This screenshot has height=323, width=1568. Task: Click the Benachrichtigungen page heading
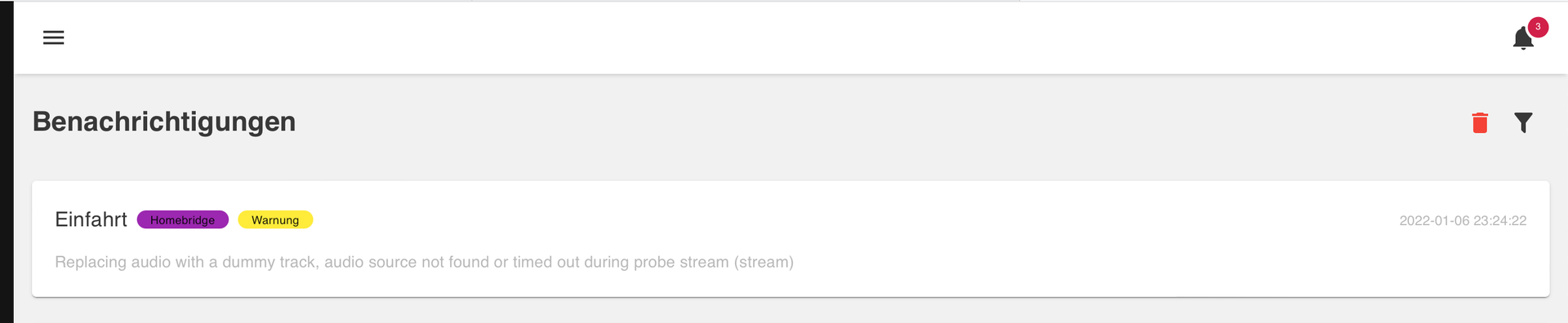164,122
